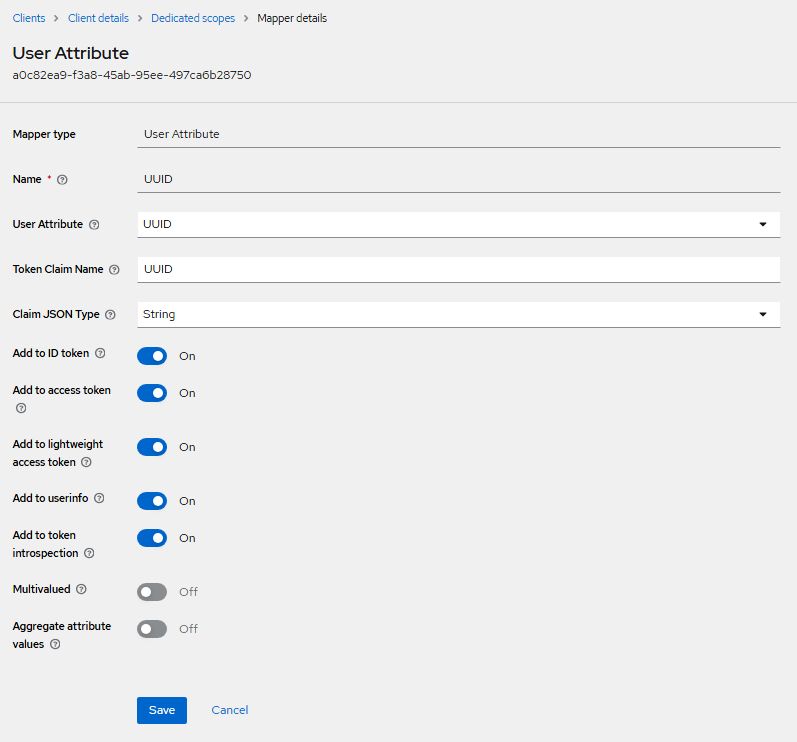
Task: Click help icon next to Multivalued label
Action: [82, 590]
